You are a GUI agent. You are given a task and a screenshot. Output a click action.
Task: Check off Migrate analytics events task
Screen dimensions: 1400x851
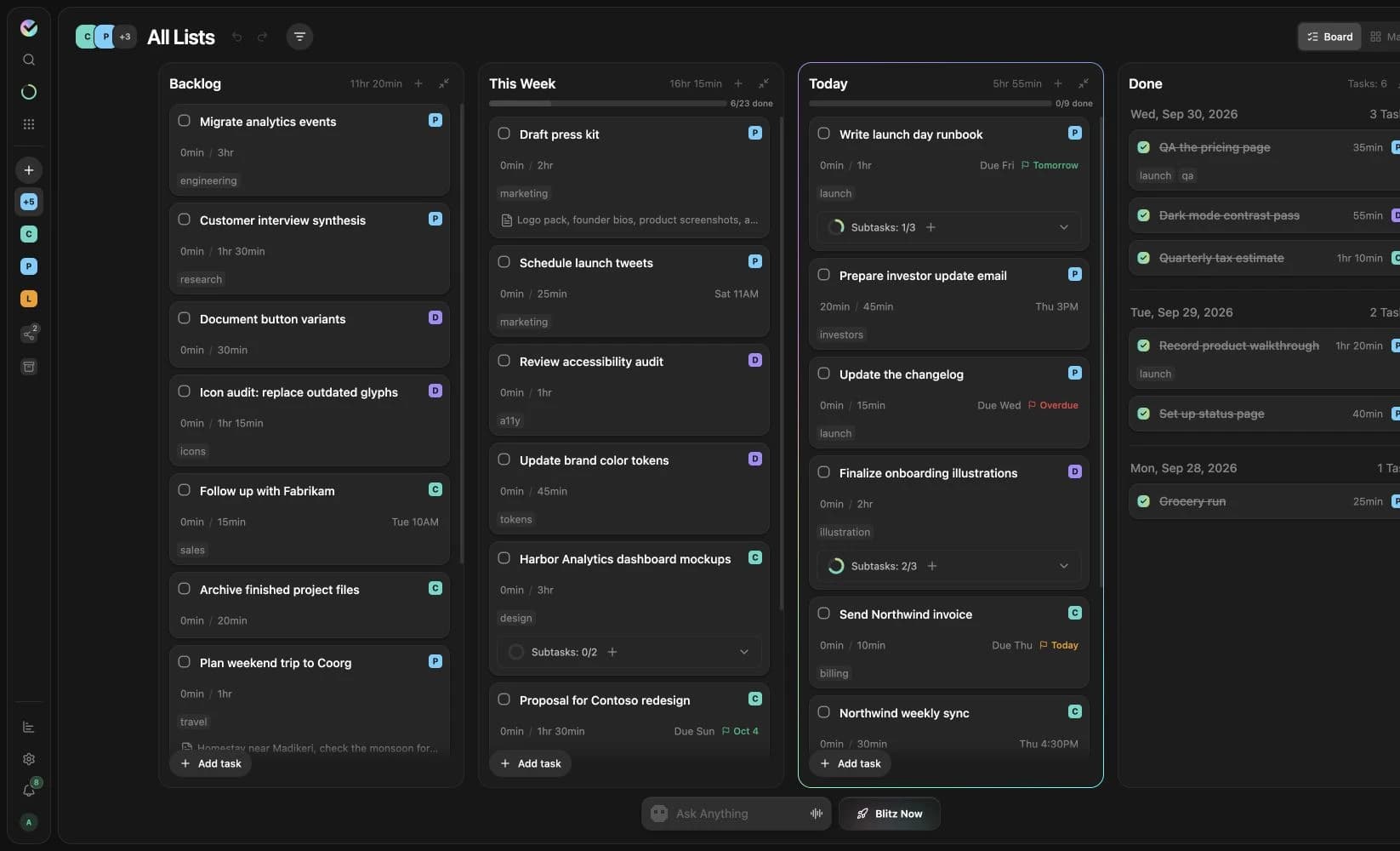184,121
